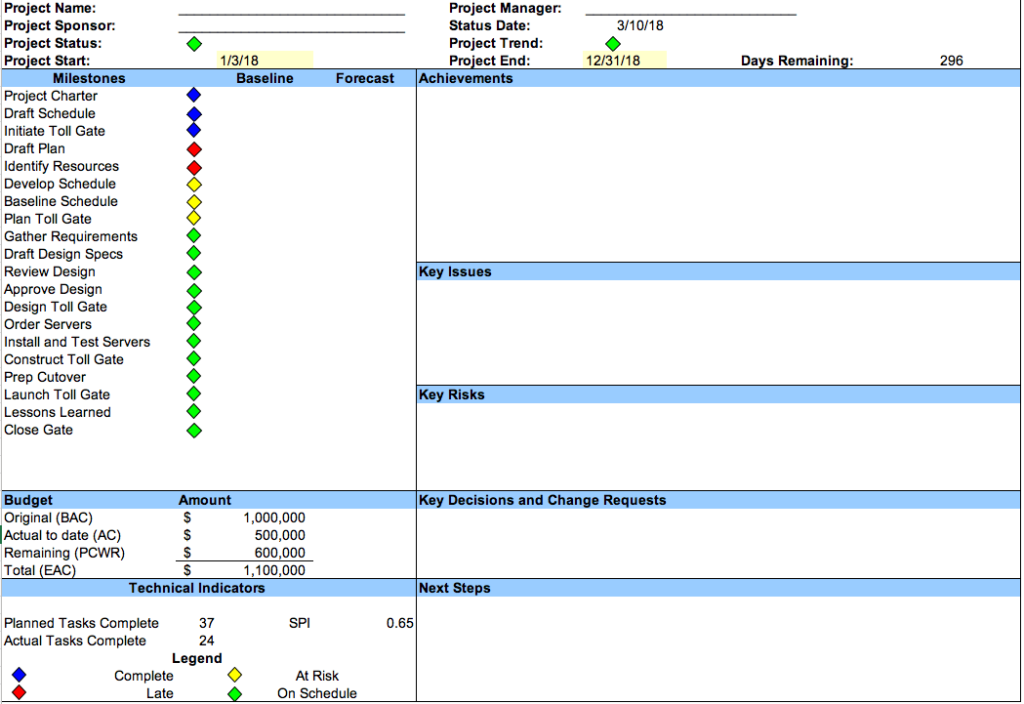The height and width of the screenshot is (704, 1024).
Task: Select the blue diamond beside Project Charter
Action: coord(193,95)
